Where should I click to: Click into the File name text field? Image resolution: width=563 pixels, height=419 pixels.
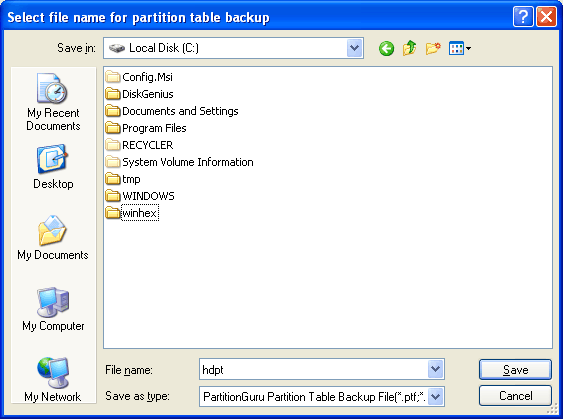point(313,369)
